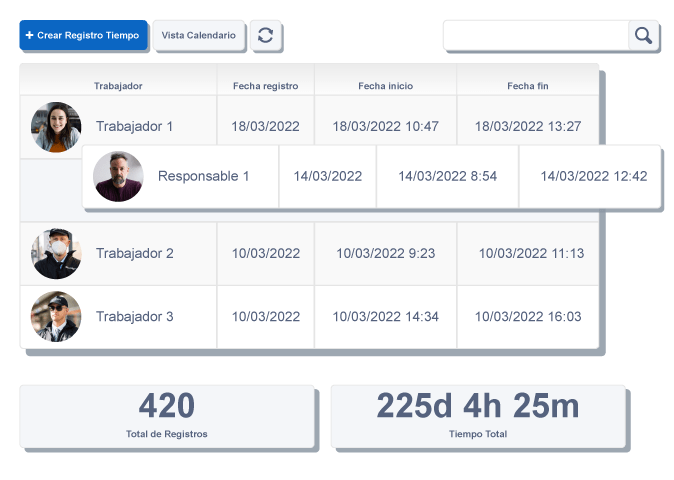This screenshot has width=674, height=480.
Task: Open Responsable 1 avatar photo
Action: 118,176
